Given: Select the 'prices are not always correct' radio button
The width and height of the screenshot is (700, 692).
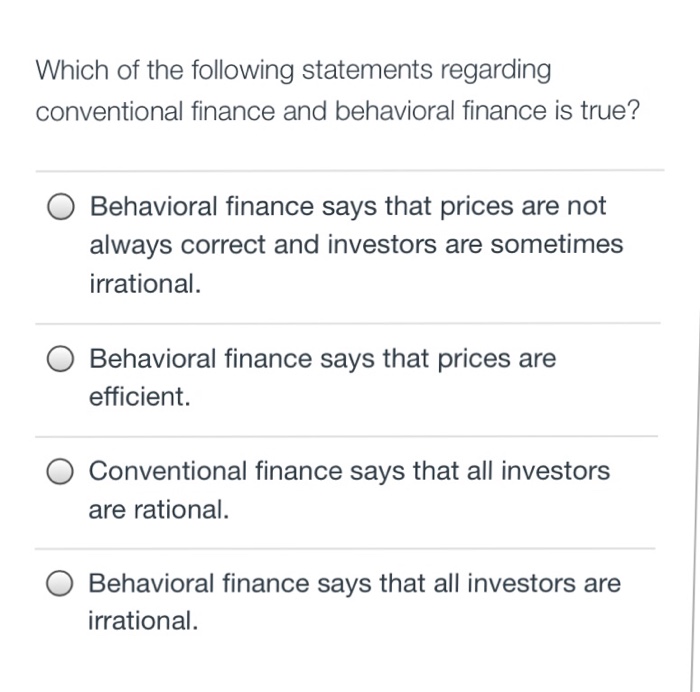Looking at the screenshot, I should [x=63, y=208].
